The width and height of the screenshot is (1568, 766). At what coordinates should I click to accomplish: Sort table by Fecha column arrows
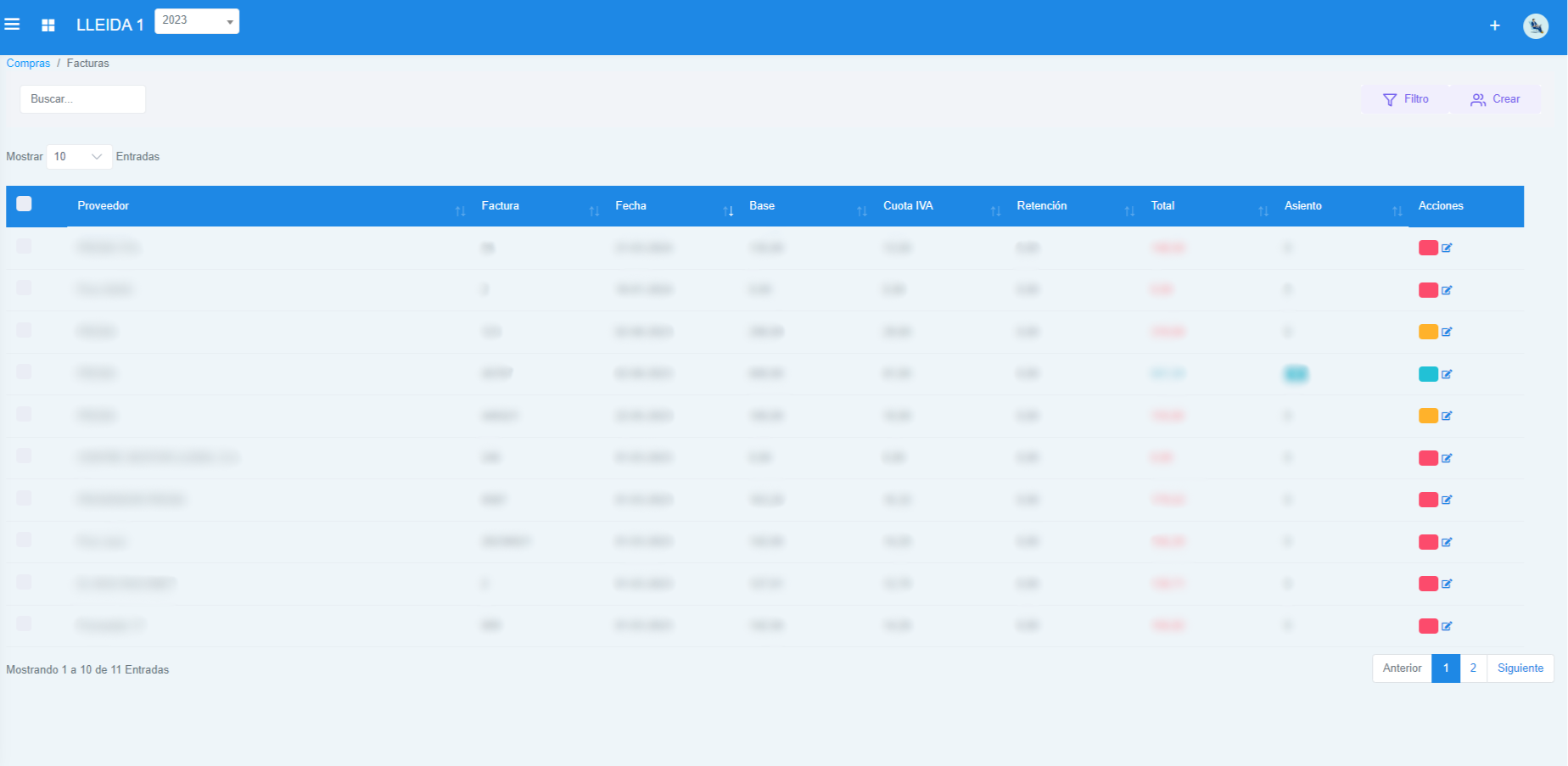pyautogui.click(x=728, y=211)
